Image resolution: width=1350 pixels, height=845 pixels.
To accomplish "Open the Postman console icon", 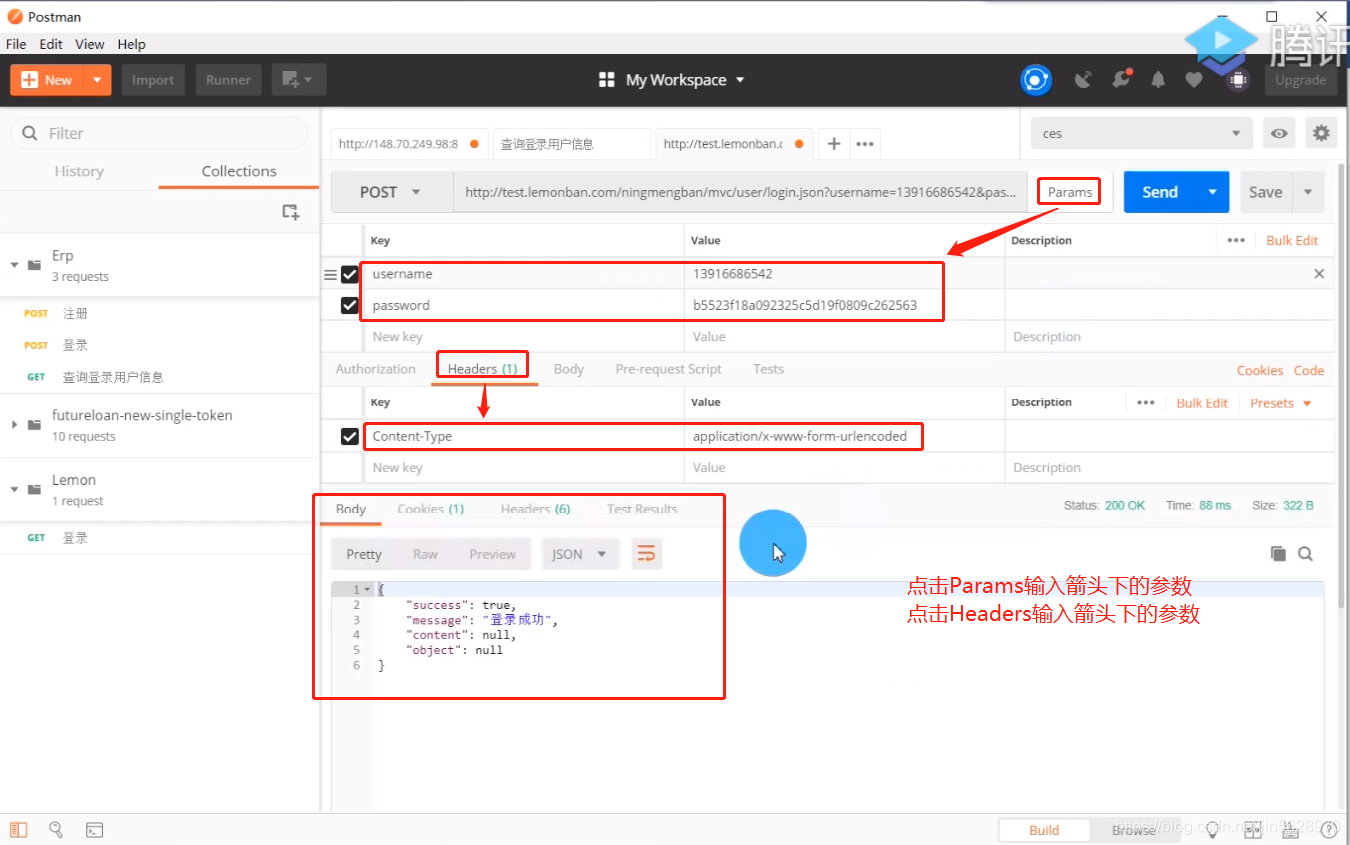I will (x=94, y=829).
